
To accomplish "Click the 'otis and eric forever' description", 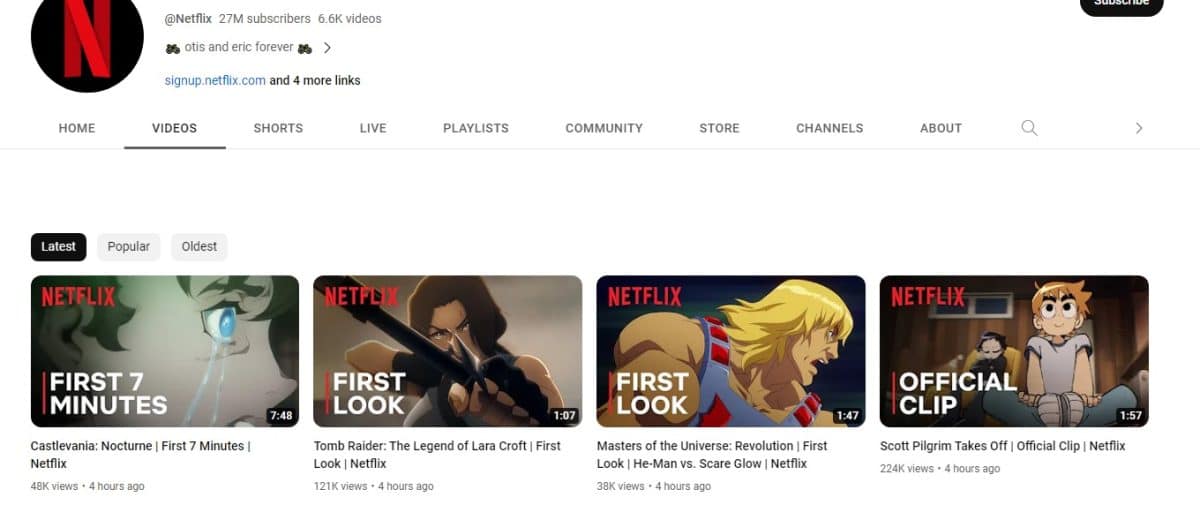I will [239, 47].
